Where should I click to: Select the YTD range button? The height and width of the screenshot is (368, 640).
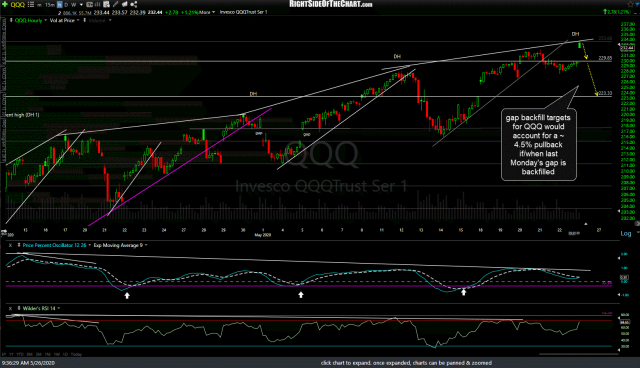pos(20,354)
